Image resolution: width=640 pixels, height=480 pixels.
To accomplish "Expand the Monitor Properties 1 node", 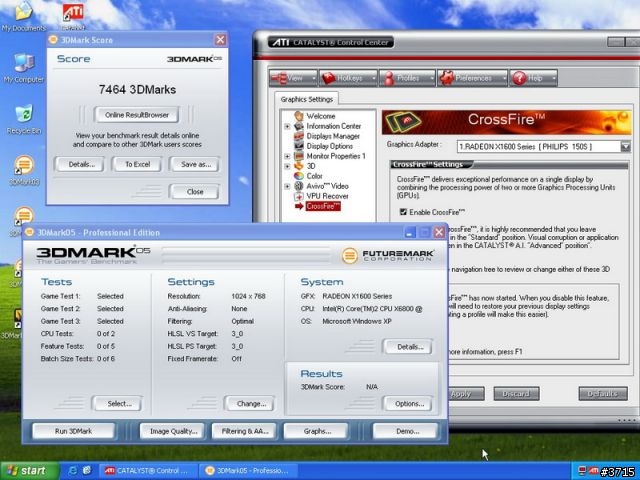I will 287,156.
